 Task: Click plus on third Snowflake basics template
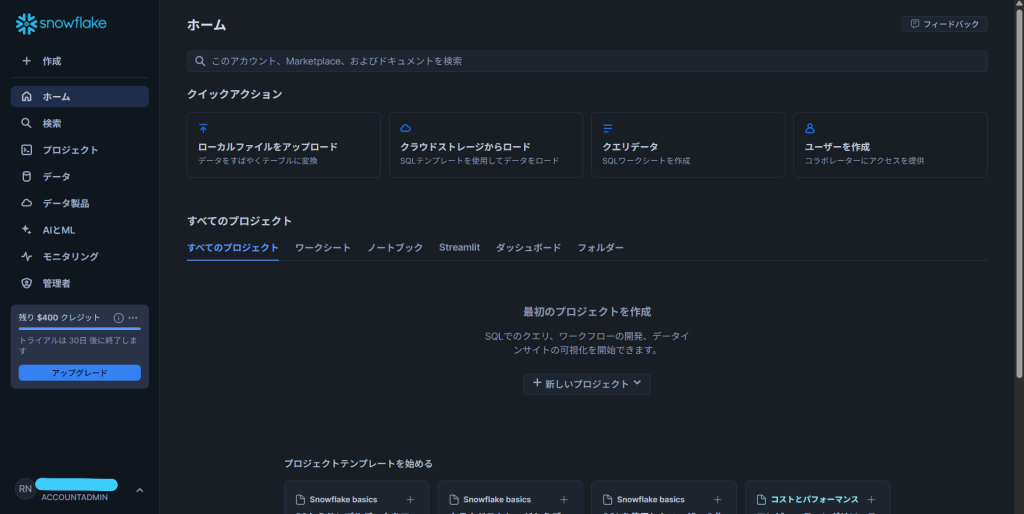tap(717, 500)
